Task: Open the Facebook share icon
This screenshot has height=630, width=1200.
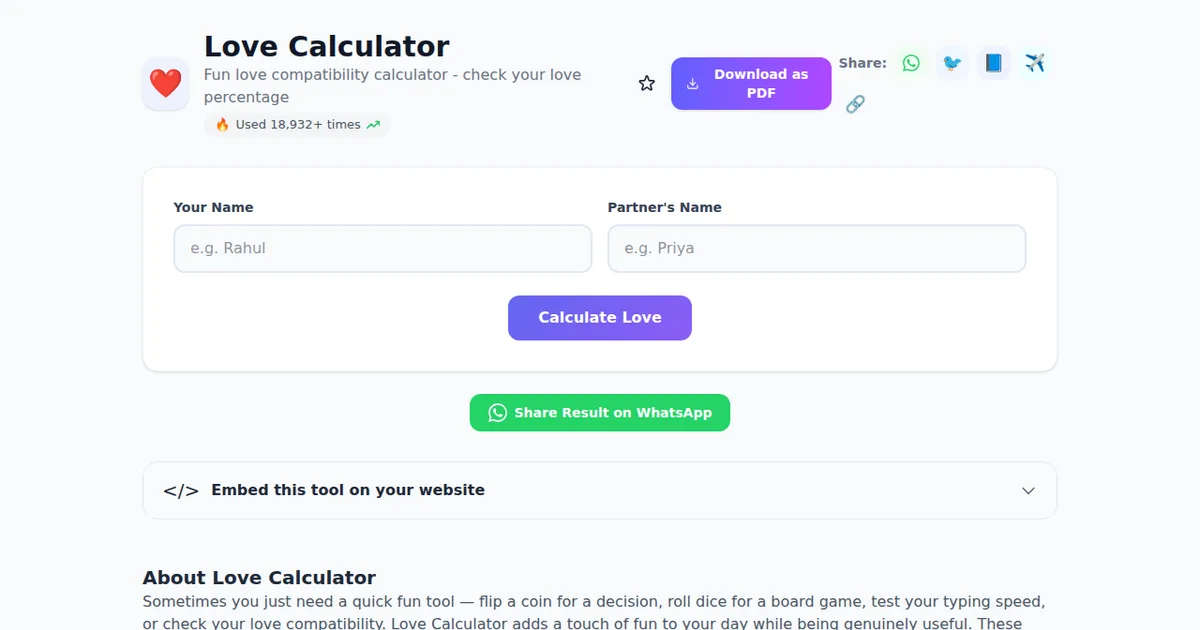Action: point(993,62)
